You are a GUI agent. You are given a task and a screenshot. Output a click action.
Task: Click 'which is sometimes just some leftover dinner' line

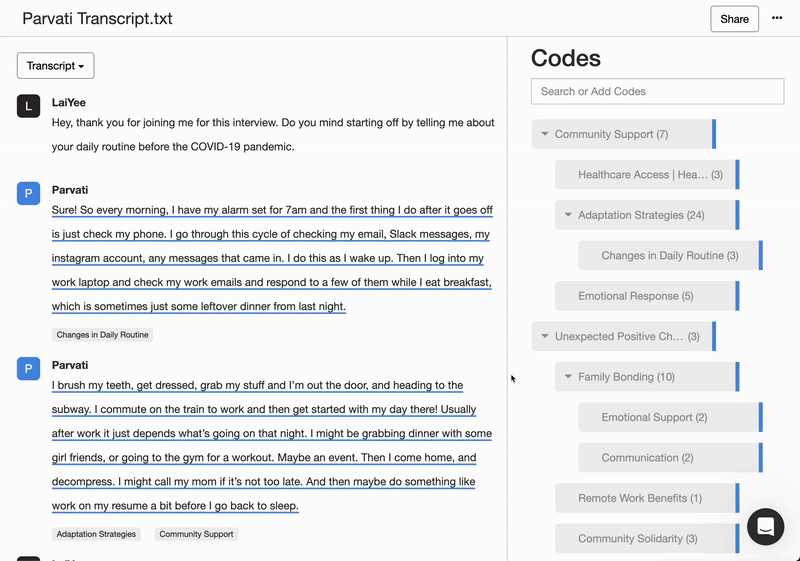coord(199,307)
